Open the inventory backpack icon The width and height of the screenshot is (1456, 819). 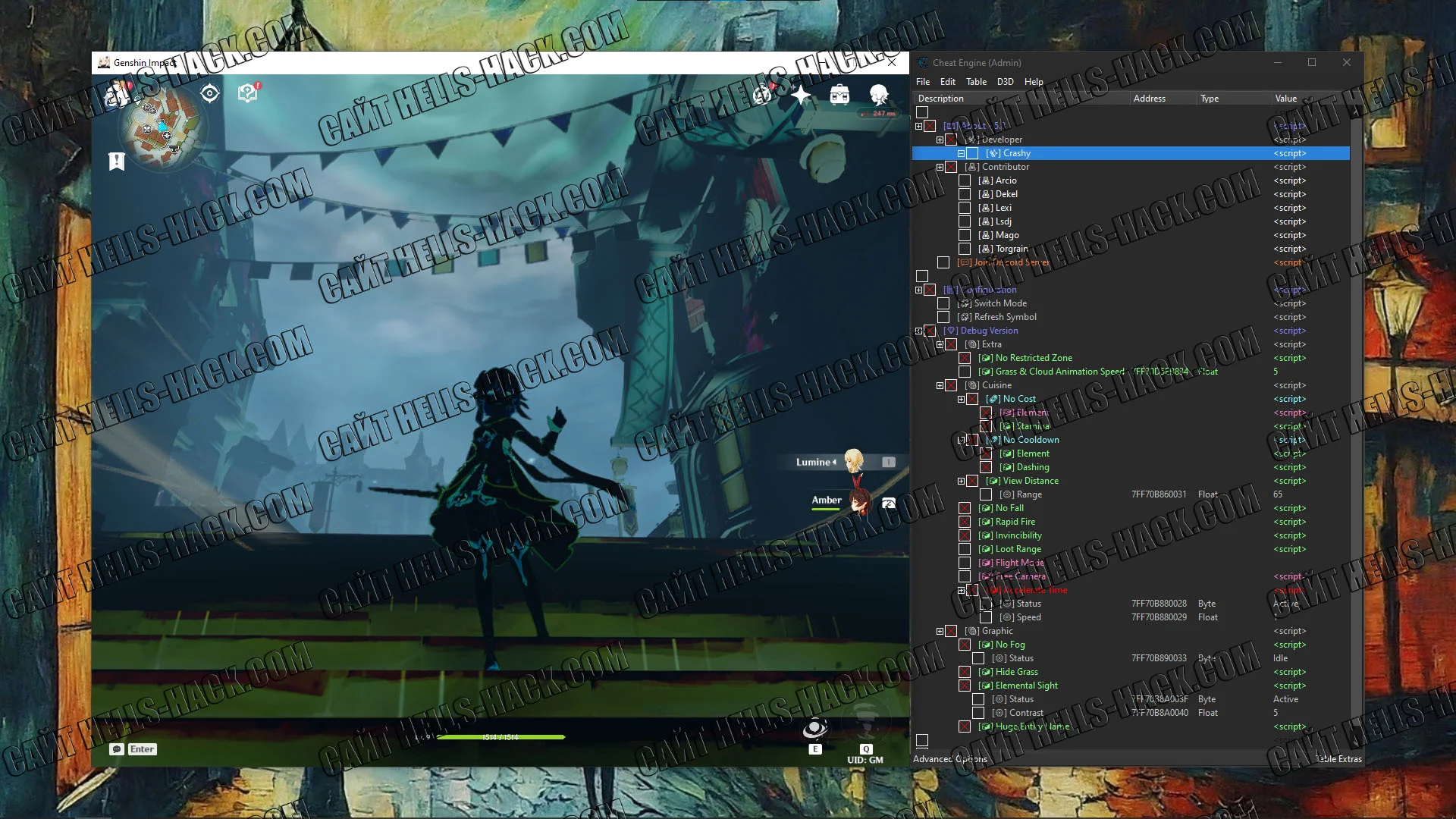[839, 95]
